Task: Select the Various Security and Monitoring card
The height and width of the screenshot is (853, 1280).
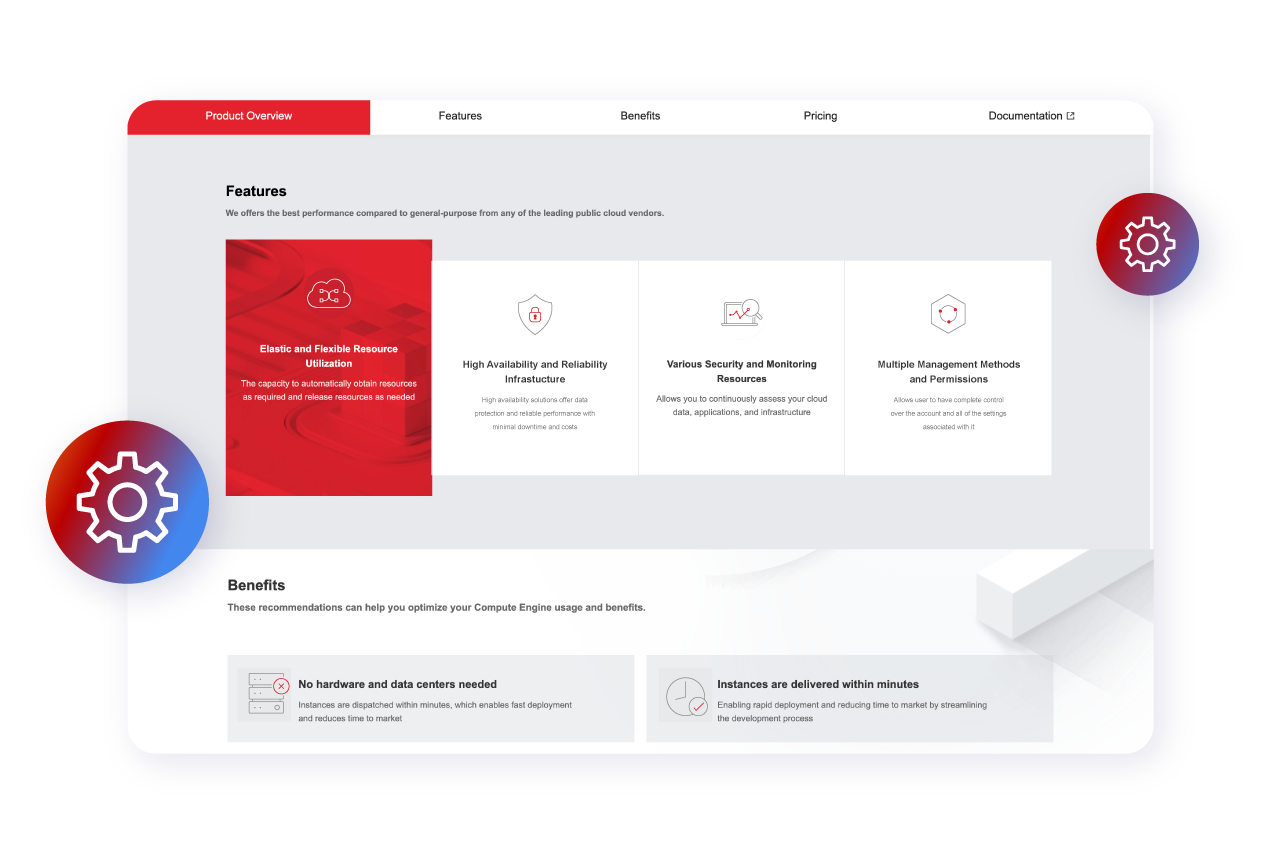Action: pos(741,367)
